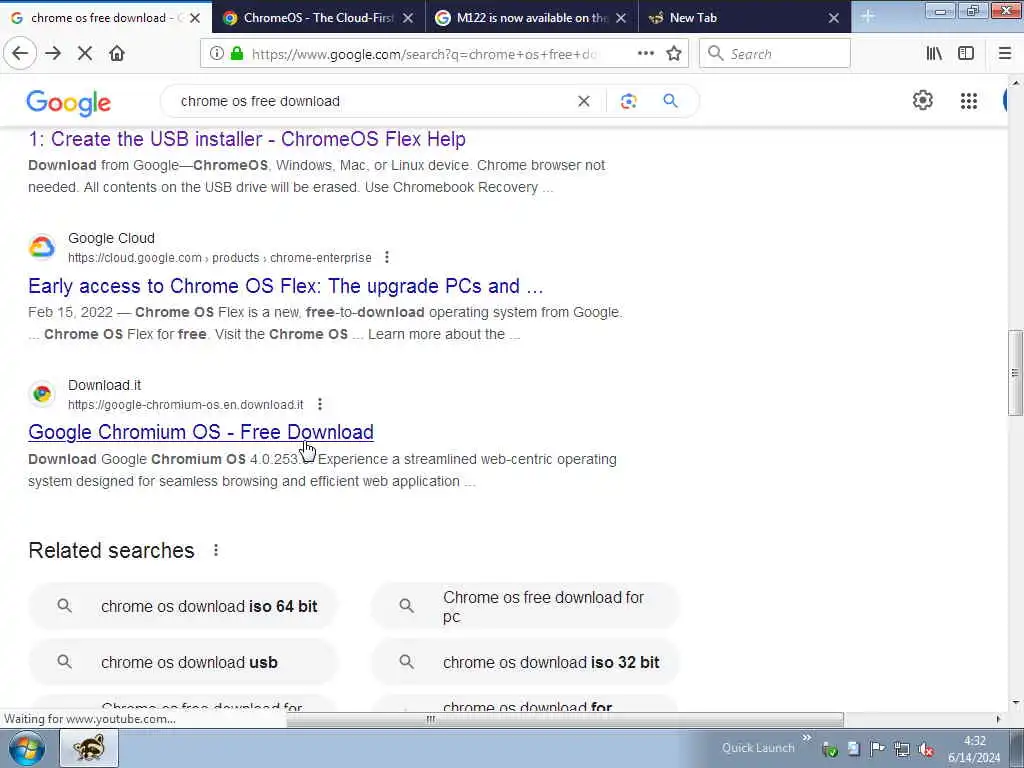Open 'Google Chromium OS - Free Download' link
Image resolution: width=1024 pixels, height=768 pixels.
click(200, 432)
